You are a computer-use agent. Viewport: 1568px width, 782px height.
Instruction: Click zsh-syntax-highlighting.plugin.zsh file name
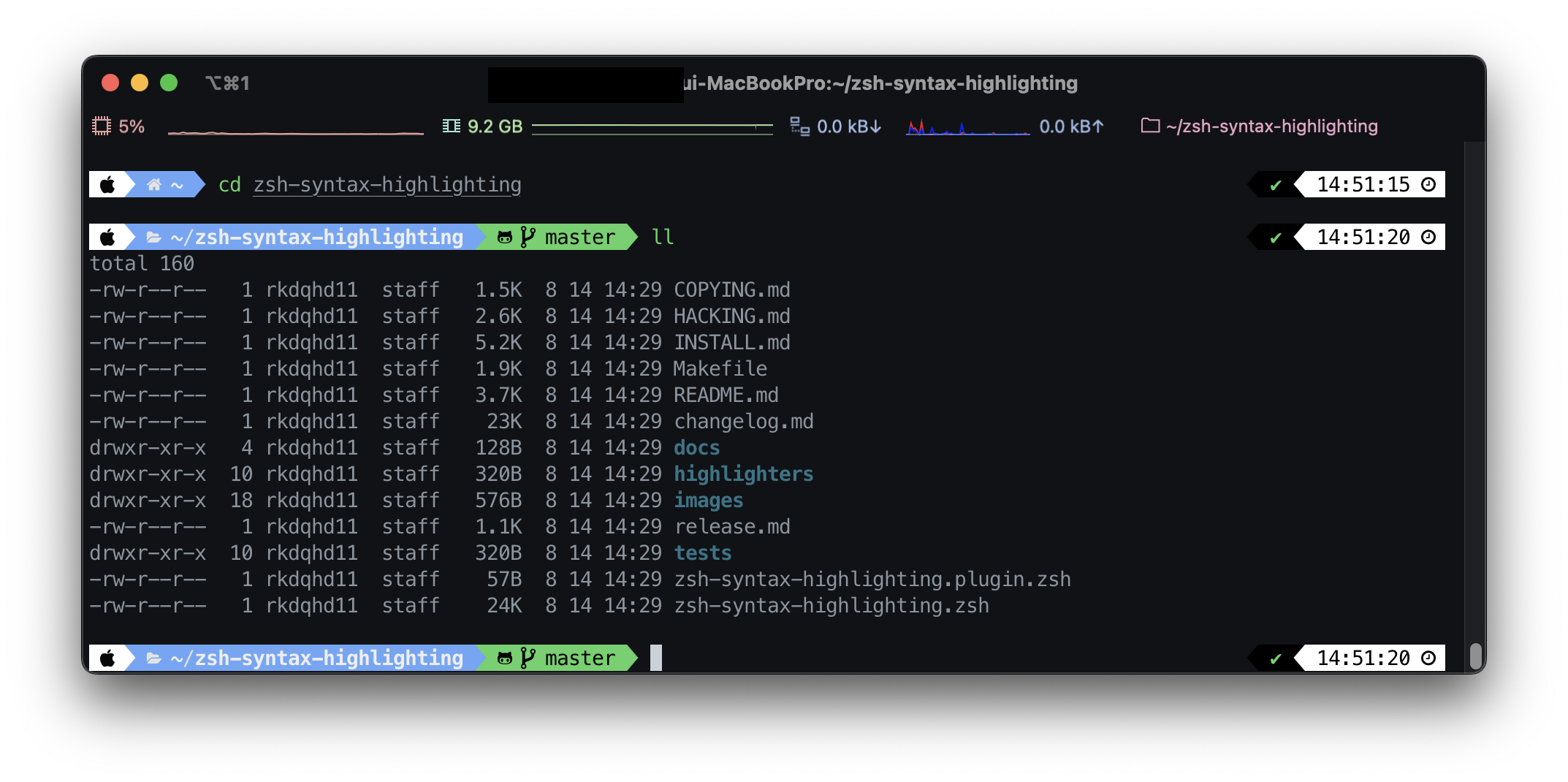click(x=872, y=580)
